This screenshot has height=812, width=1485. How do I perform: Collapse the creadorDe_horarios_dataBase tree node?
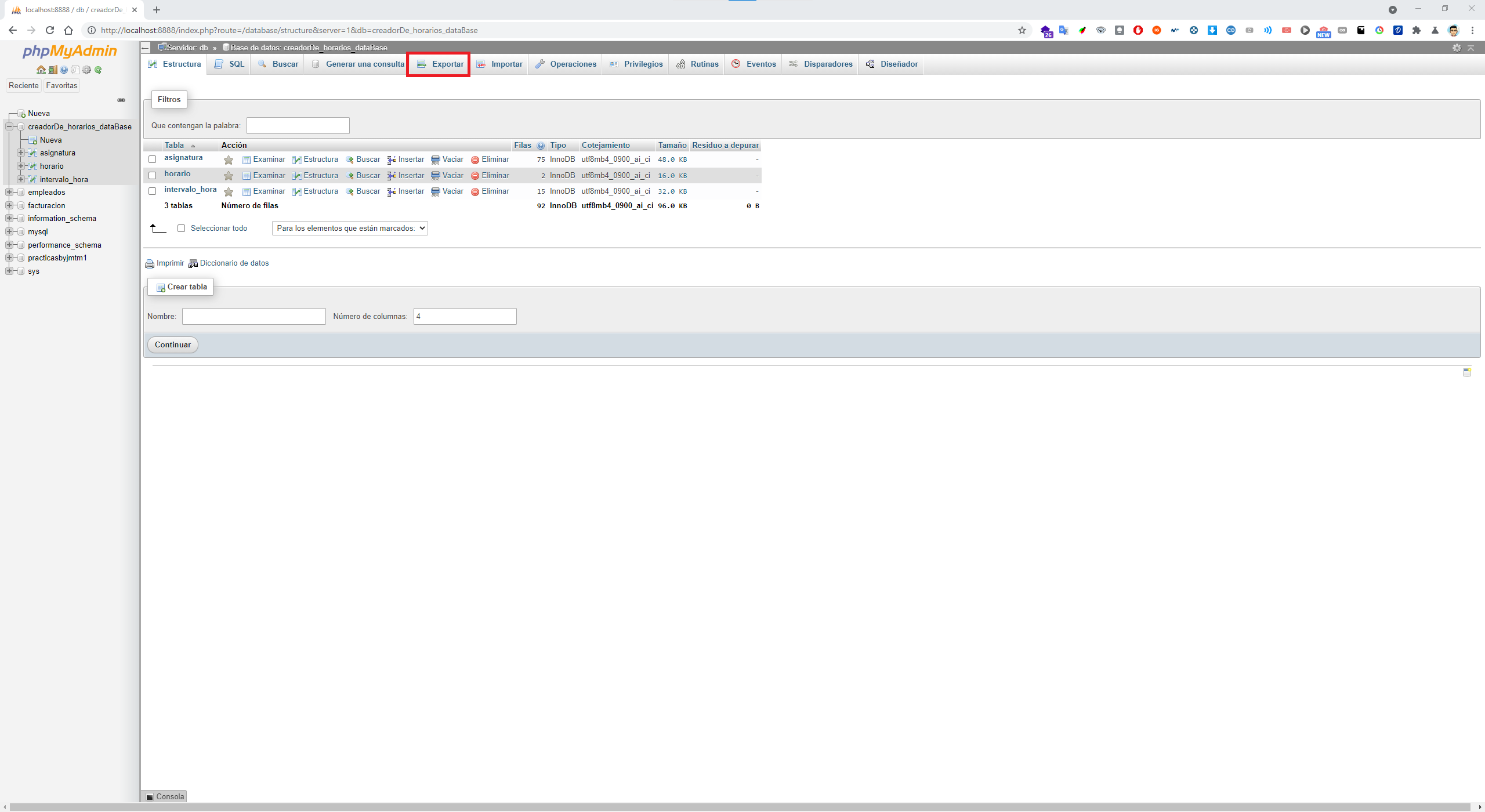pos(9,126)
